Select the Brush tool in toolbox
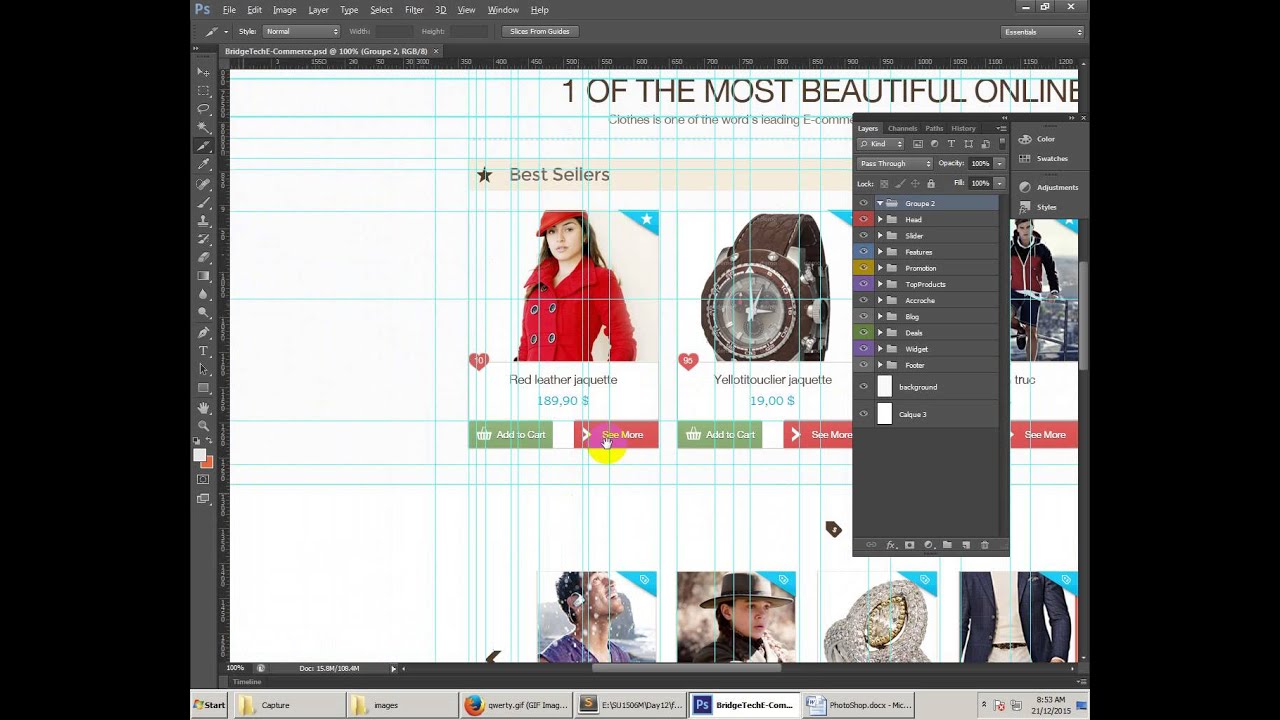 tap(203, 202)
